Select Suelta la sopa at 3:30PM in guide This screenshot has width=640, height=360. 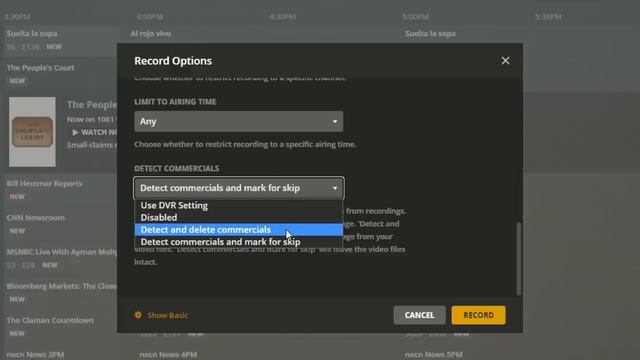tap(32, 33)
